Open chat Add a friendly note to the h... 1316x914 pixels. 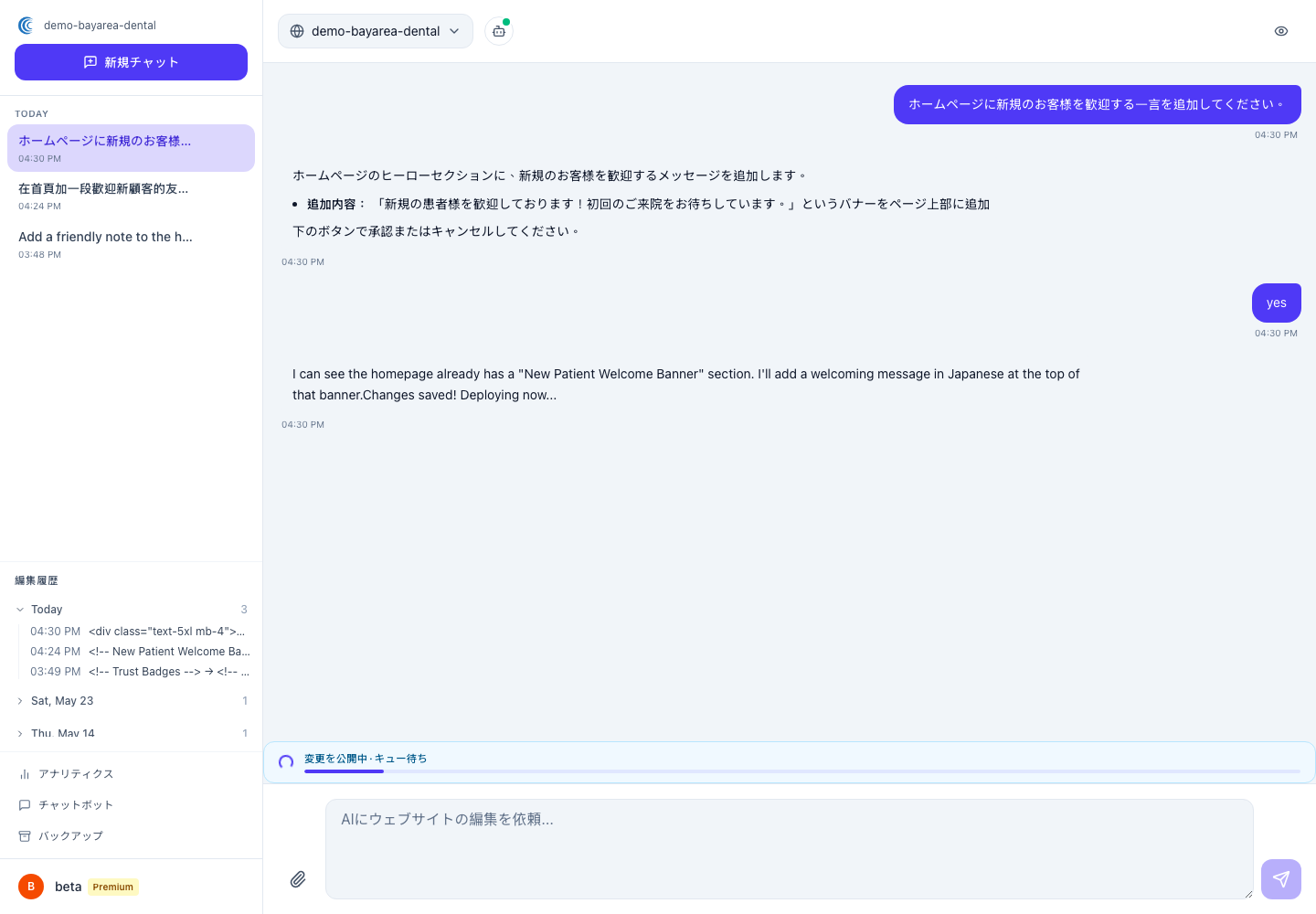click(x=131, y=244)
